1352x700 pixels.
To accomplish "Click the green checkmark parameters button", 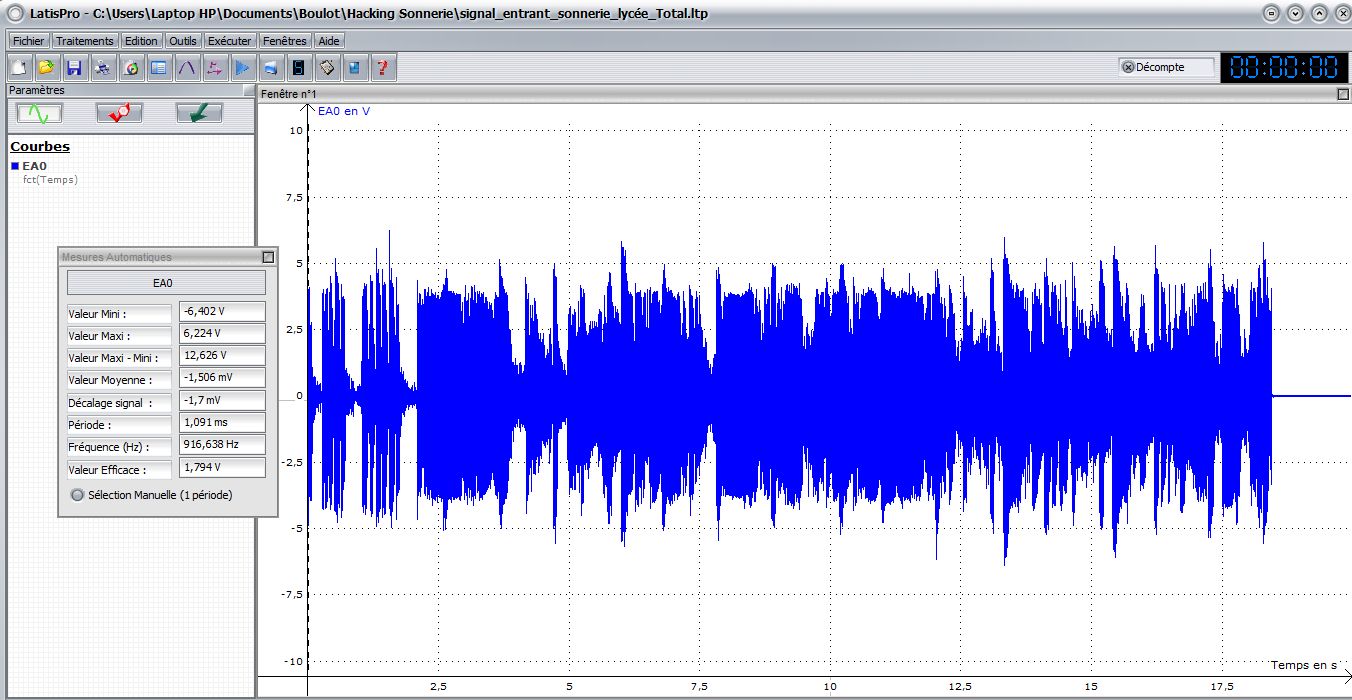I will tap(199, 113).
